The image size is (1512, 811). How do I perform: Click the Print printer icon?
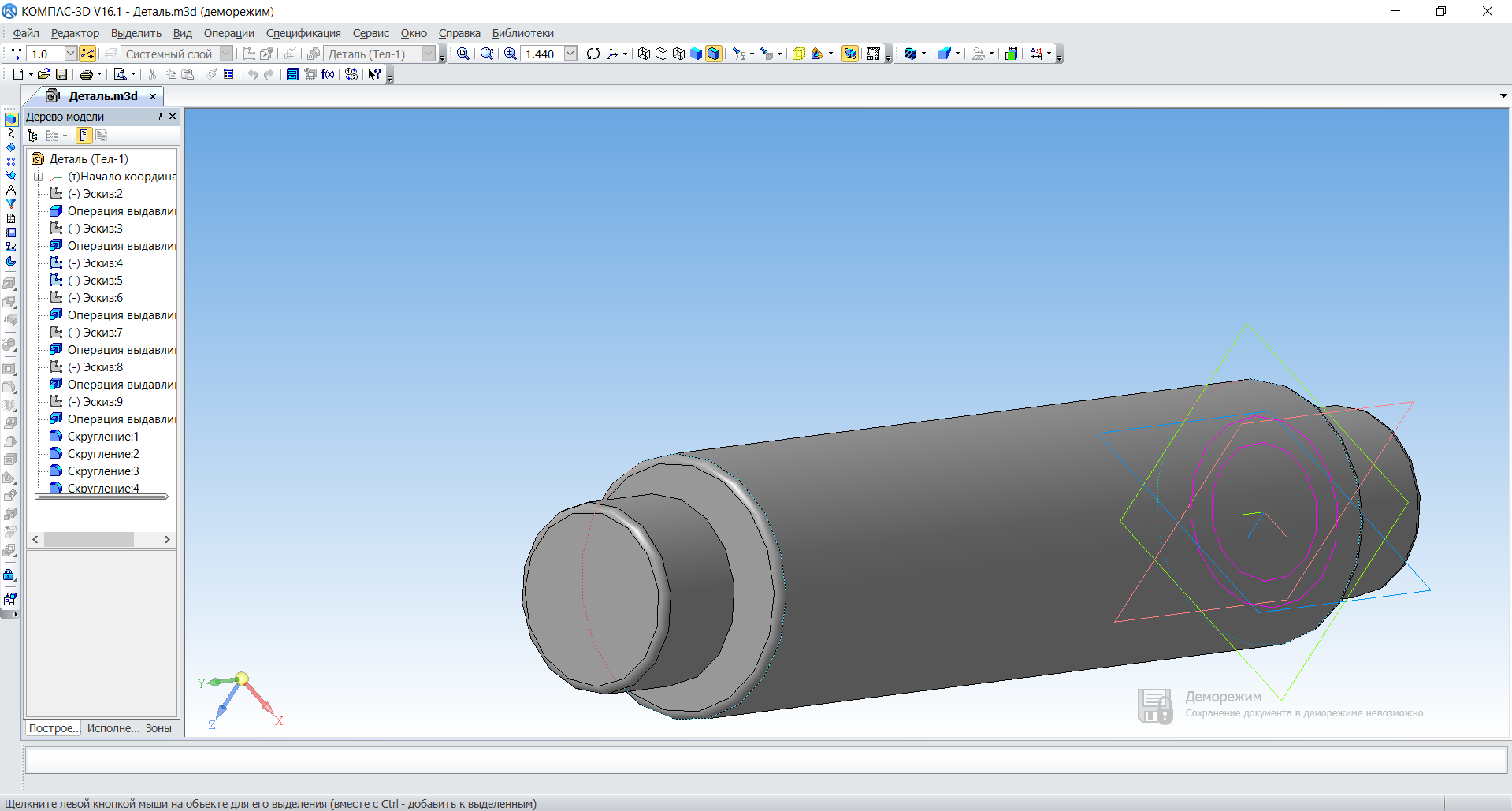(x=86, y=74)
